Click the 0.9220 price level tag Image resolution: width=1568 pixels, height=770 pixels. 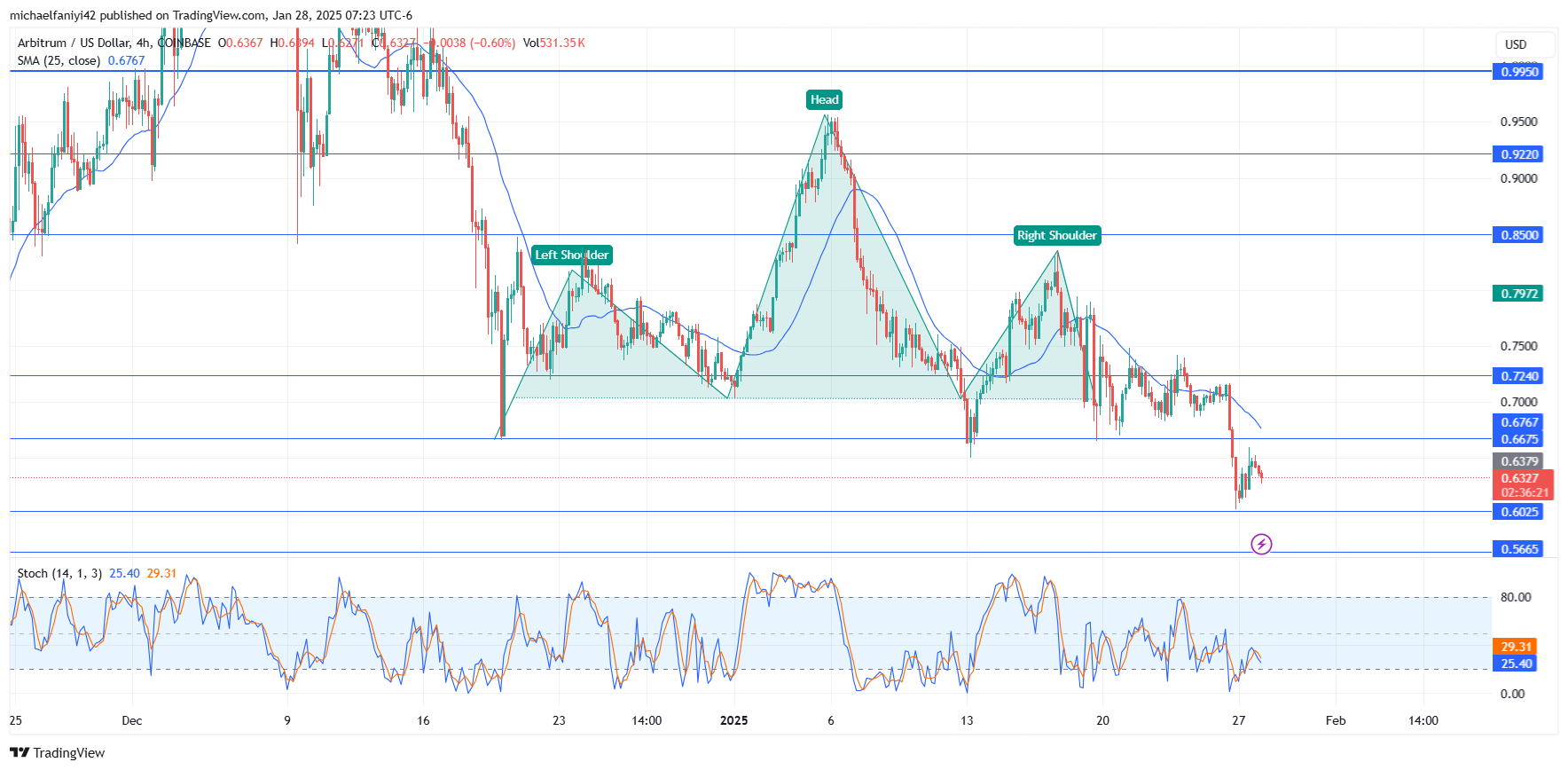[x=1518, y=154]
